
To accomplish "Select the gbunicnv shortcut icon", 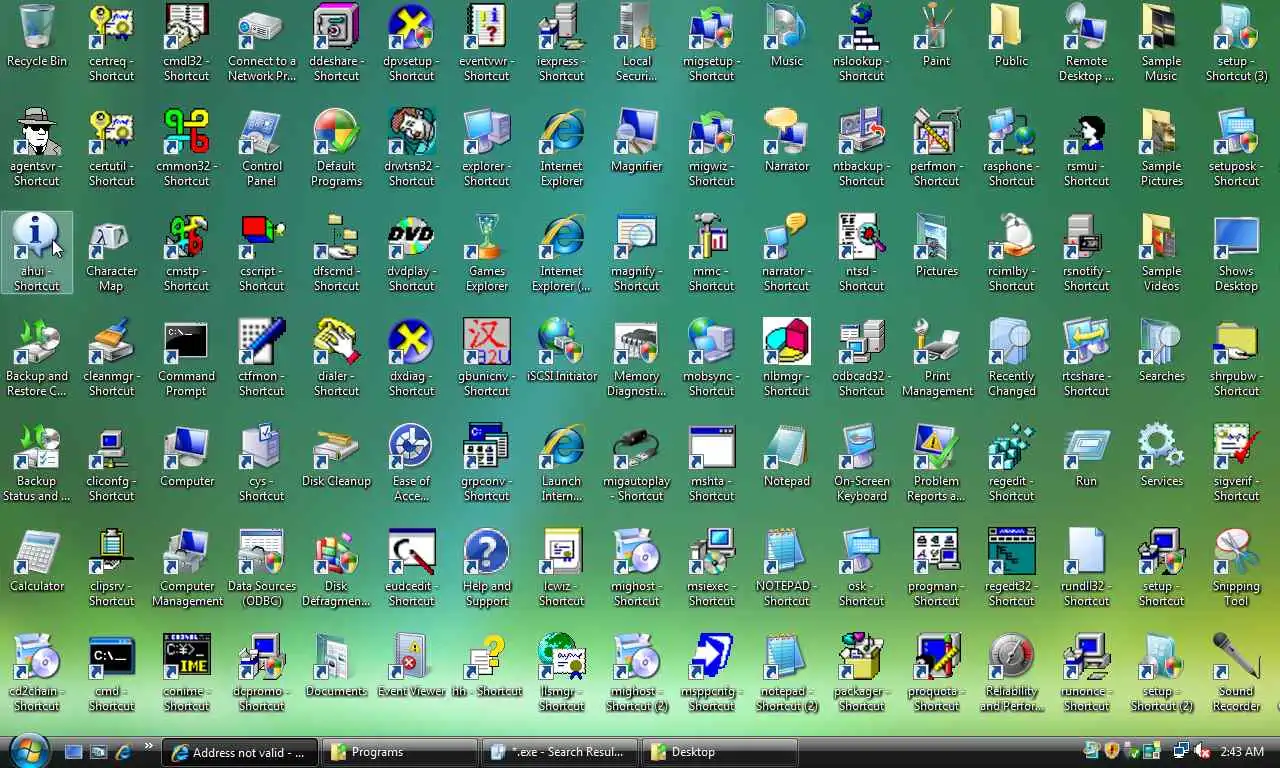I will coord(487,358).
